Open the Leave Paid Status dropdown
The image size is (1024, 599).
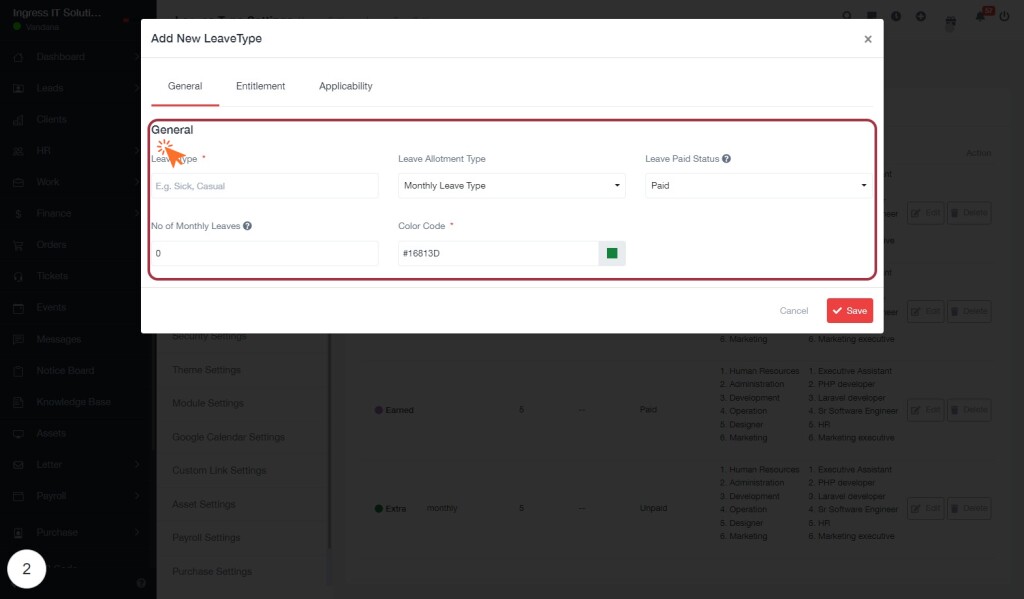point(758,186)
